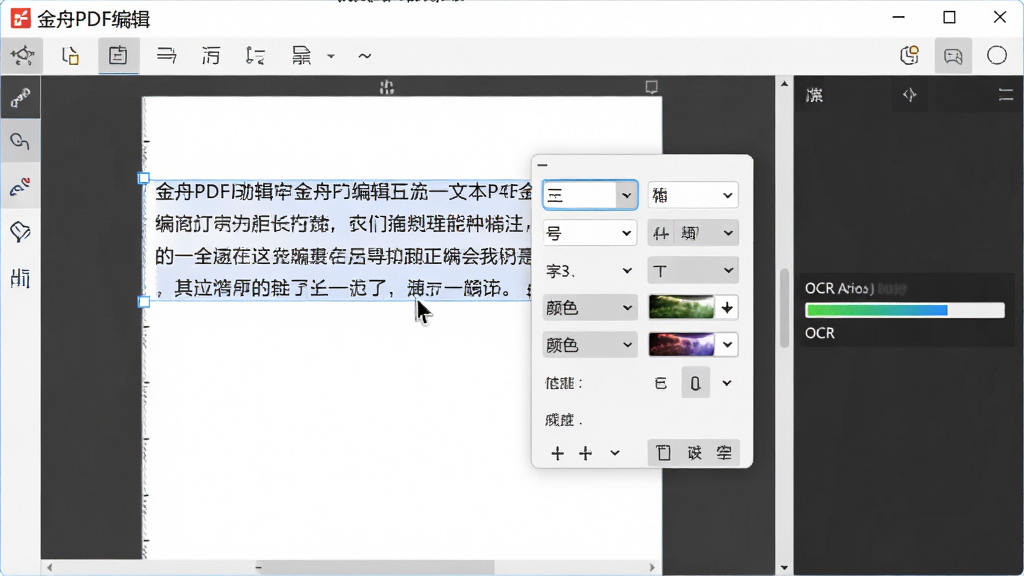Click the highlighted edit-box tool in top toolbar
Image resolution: width=1024 pixels, height=576 pixels.
(118, 56)
